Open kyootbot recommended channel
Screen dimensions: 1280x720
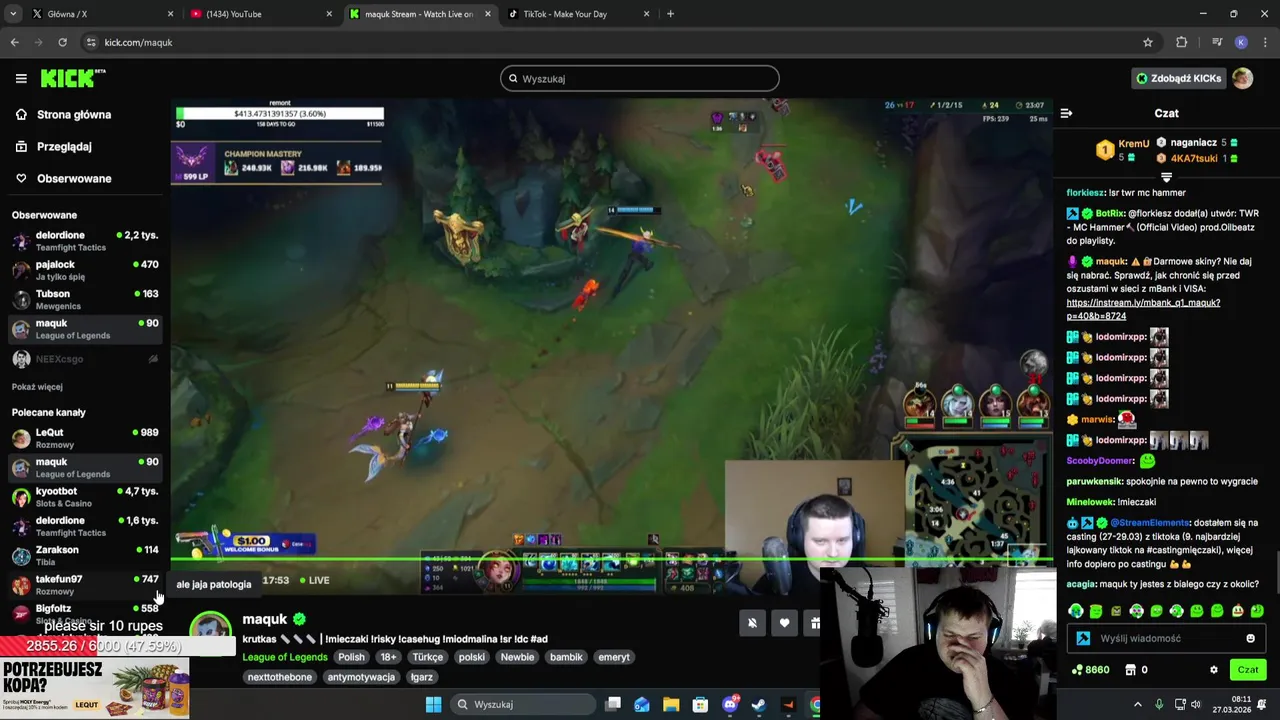point(85,497)
